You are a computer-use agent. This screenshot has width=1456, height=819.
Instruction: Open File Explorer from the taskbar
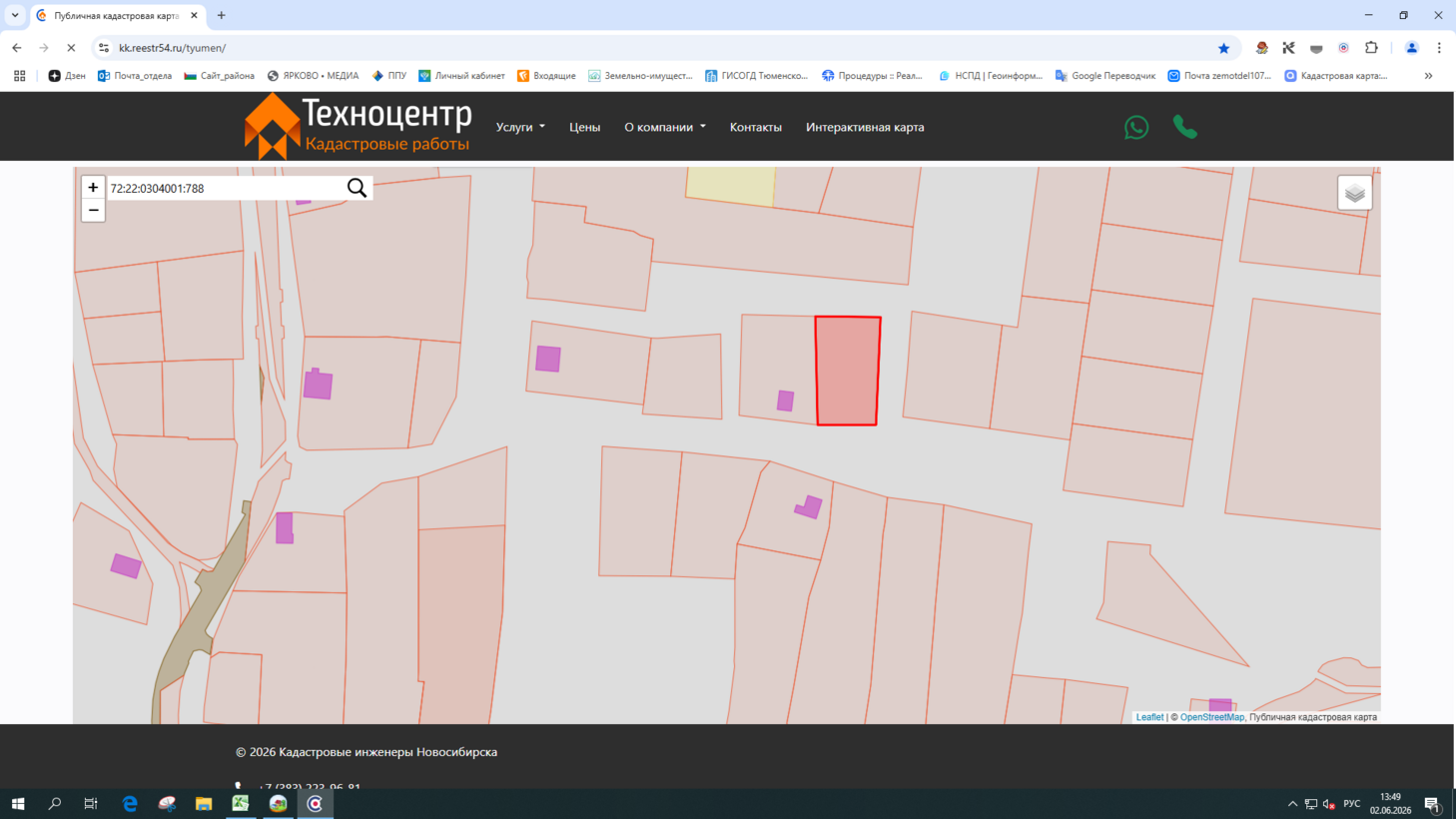point(204,804)
